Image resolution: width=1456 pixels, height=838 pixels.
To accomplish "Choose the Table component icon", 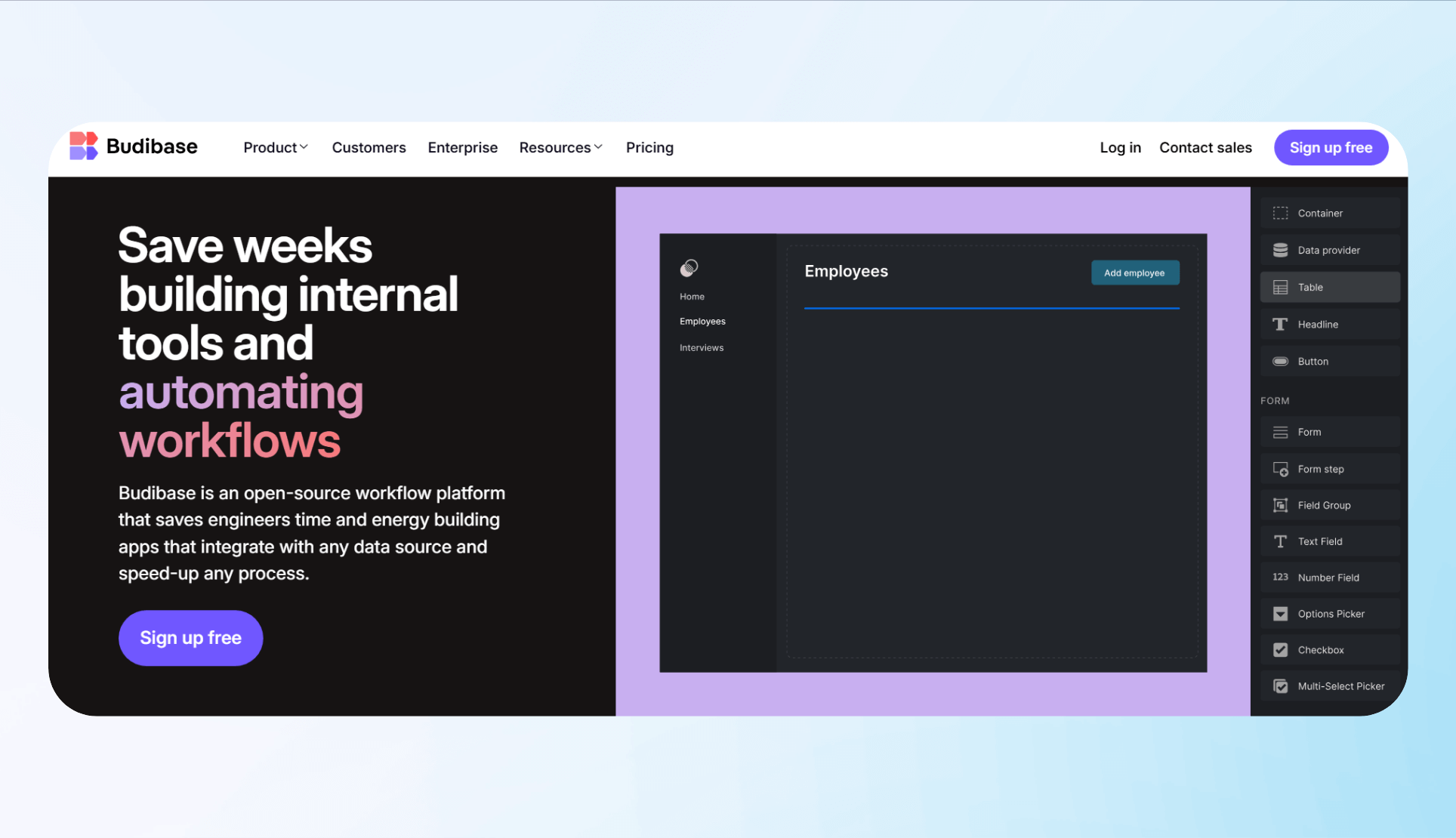I will [x=1280, y=288].
